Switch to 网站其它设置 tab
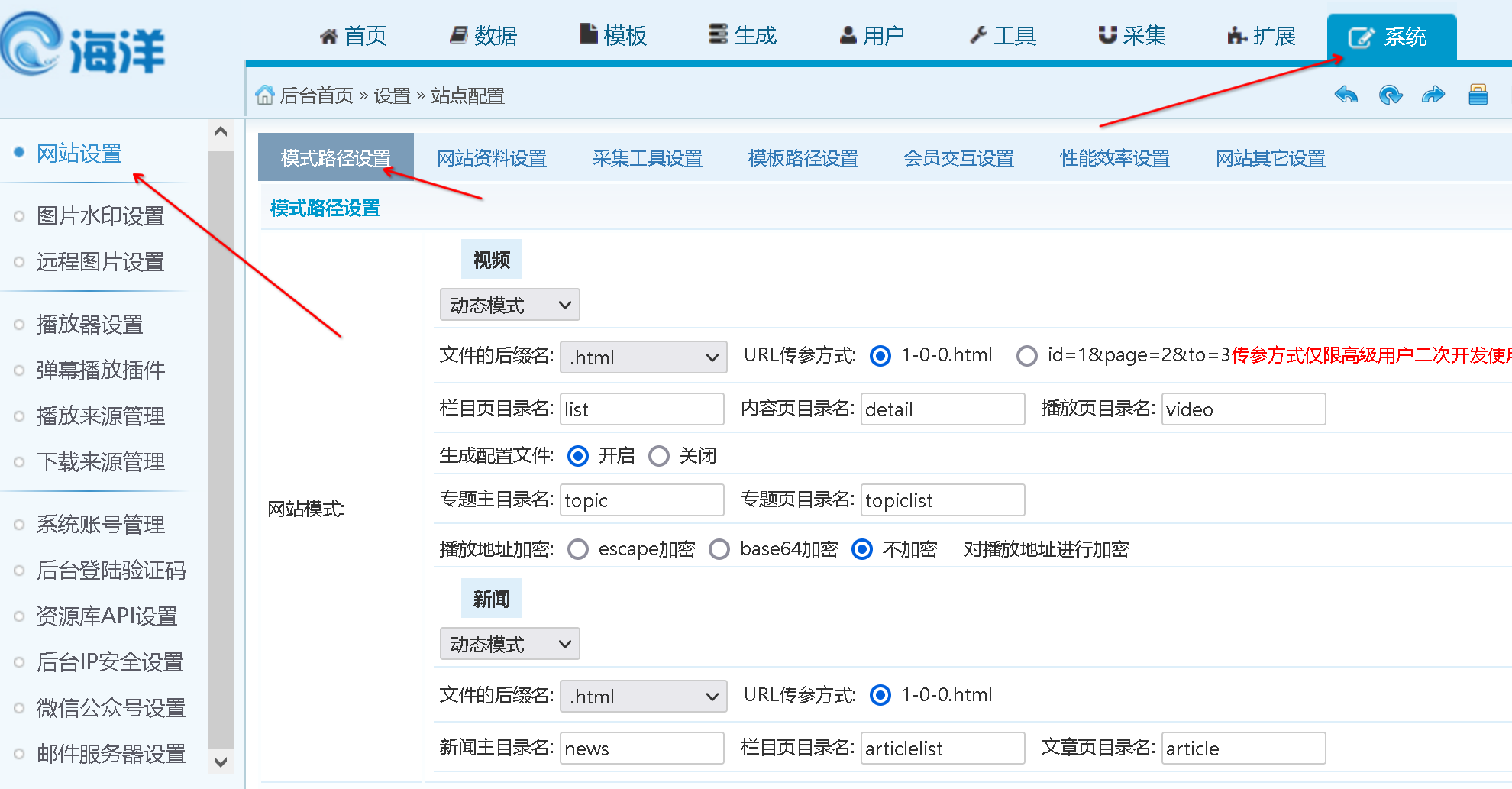Screen dimensions: 1512x789 pos(1271,158)
